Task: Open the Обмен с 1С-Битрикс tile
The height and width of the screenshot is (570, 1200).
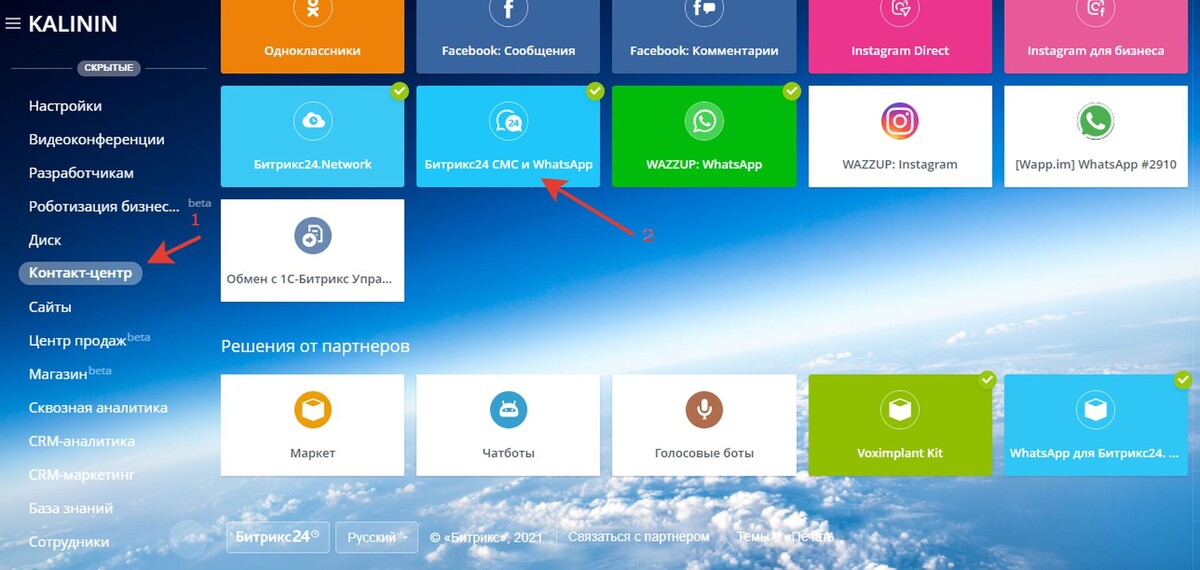Action: tap(313, 250)
